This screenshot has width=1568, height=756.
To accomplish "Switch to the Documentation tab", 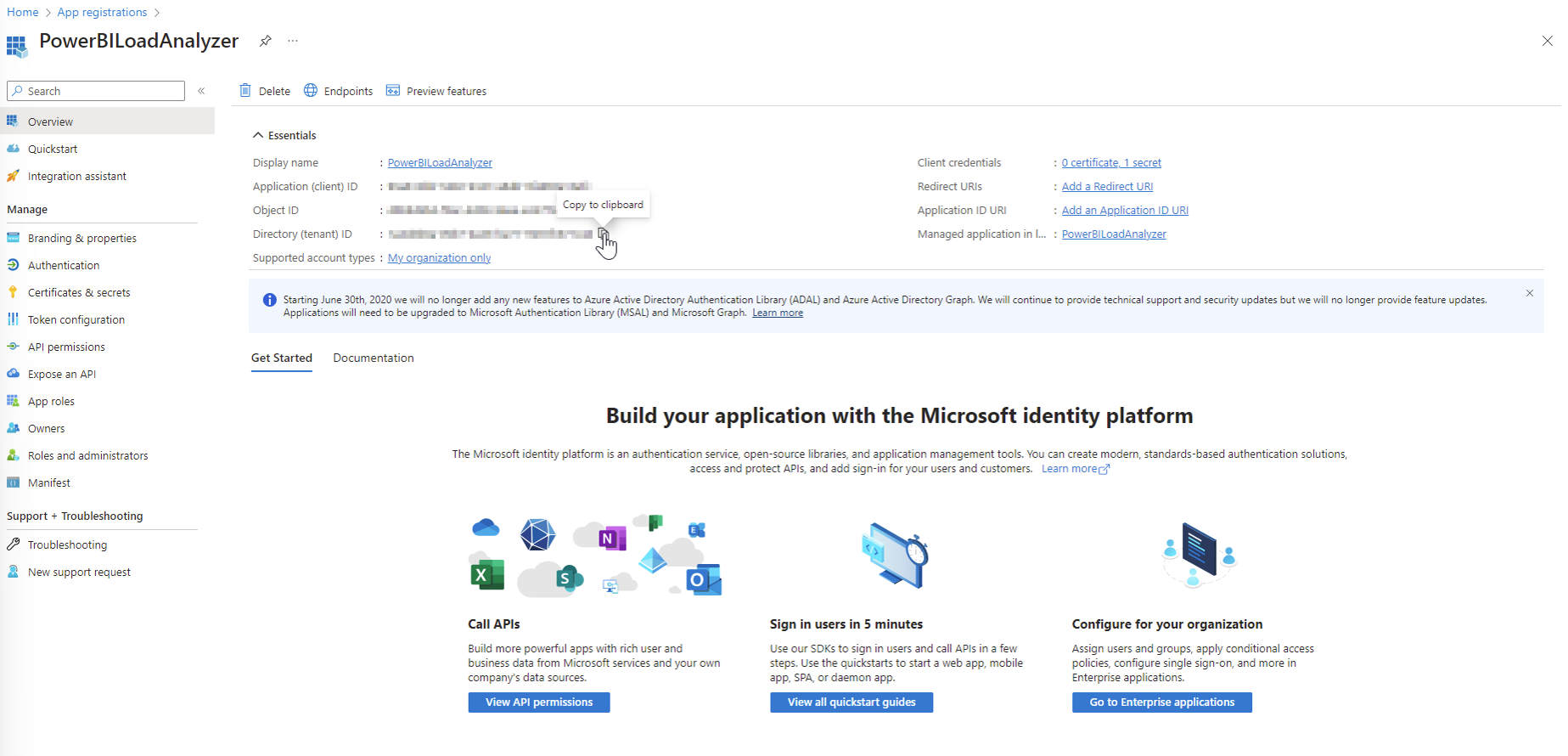I will (x=374, y=358).
